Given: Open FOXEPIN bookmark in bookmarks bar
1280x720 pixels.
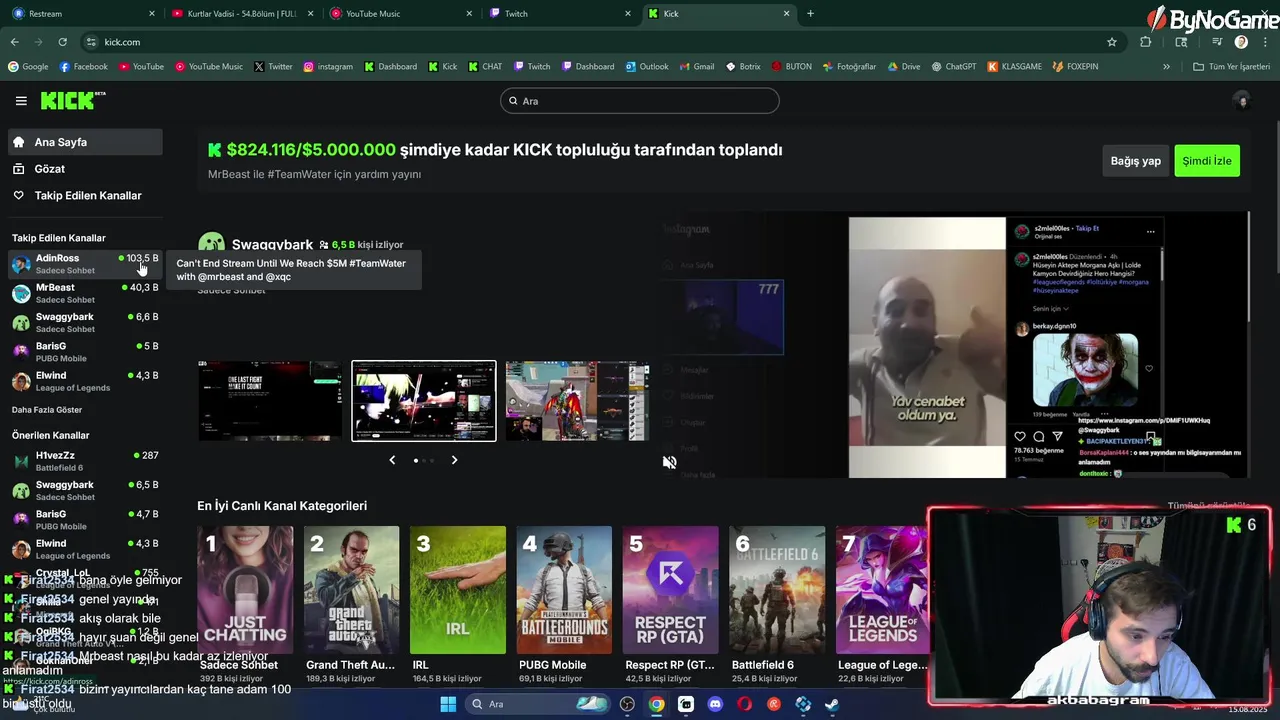Looking at the screenshot, I should (x=1075, y=67).
